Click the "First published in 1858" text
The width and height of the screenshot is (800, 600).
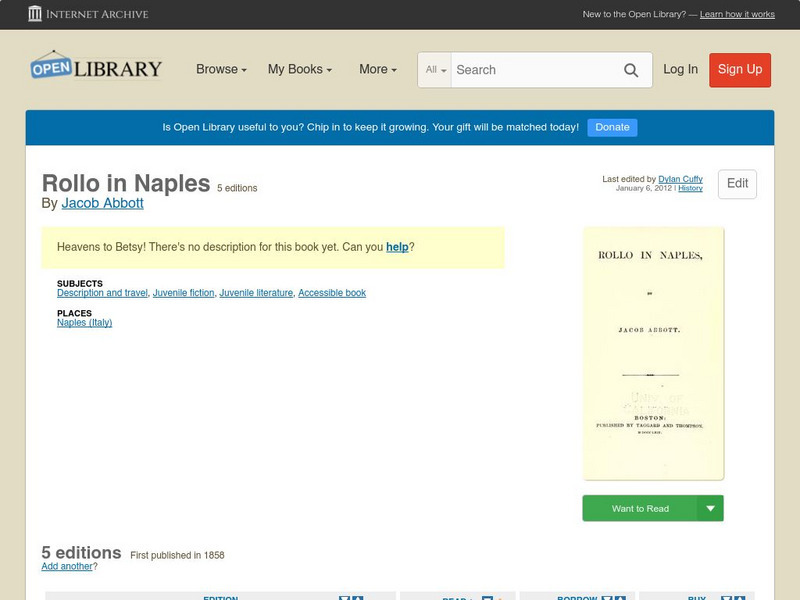[x=177, y=555]
